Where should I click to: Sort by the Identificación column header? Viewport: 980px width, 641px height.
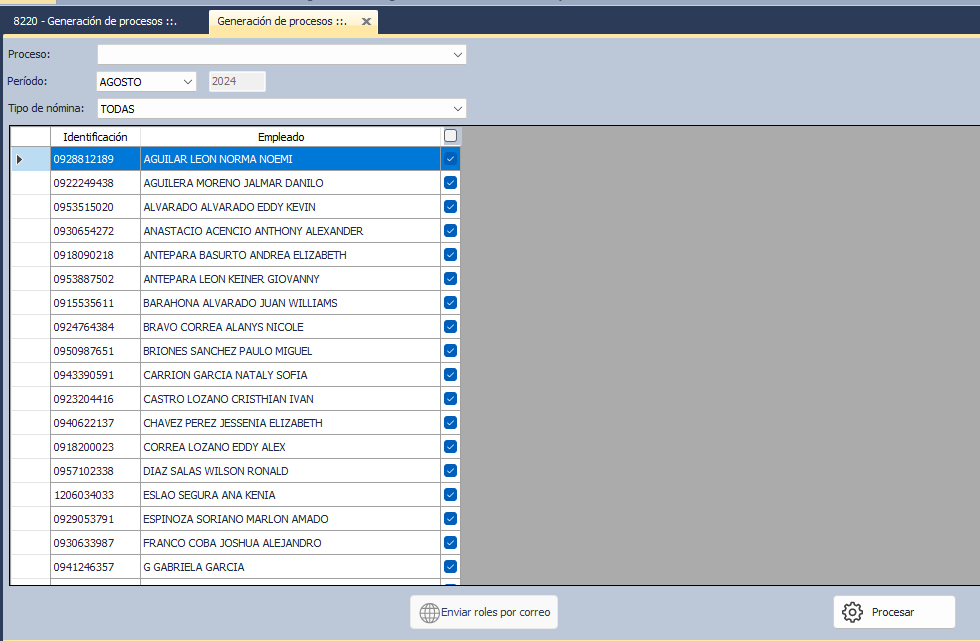[95, 136]
